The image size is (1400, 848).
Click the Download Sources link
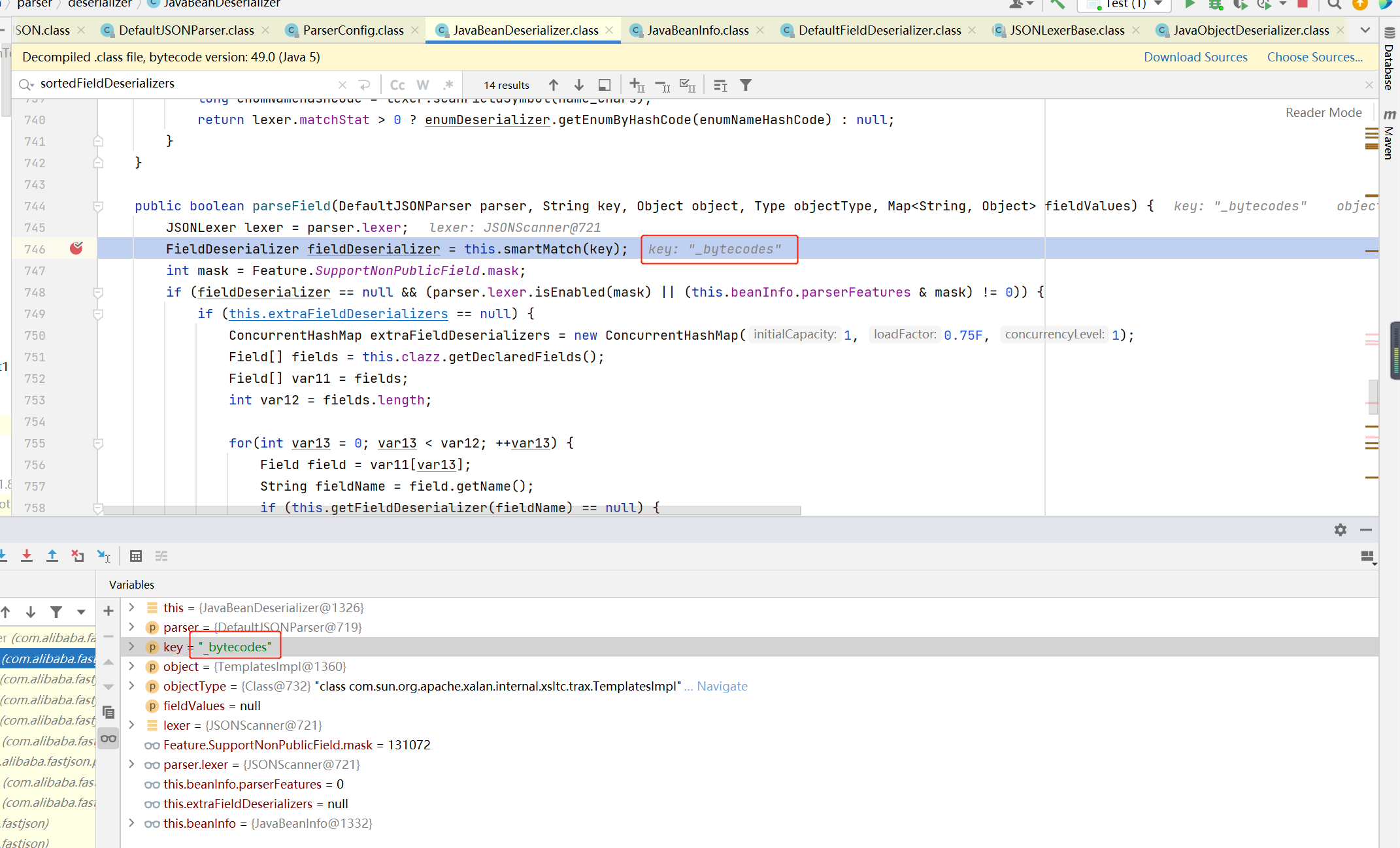pyautogui.click(x=1195, y=57)
